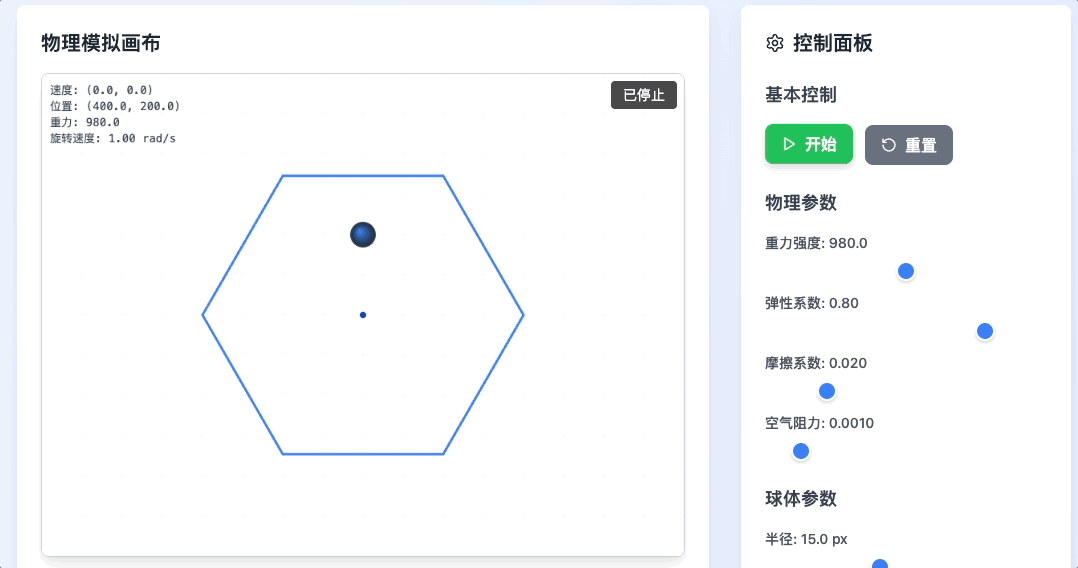Start the simulation with 开始 button
This screenshot has height=568, width=1078.
808,144
